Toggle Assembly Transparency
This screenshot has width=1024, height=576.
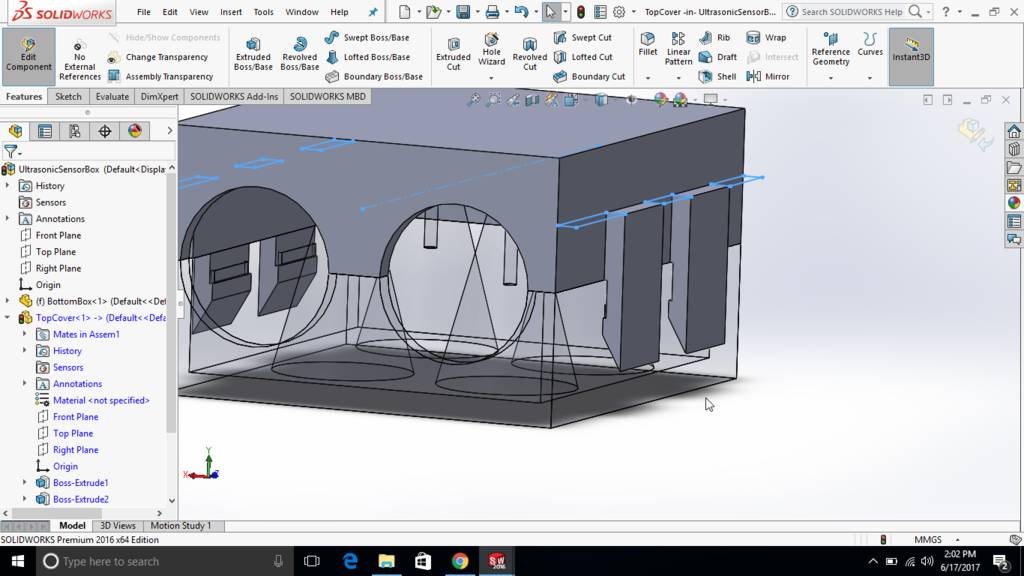160,76
